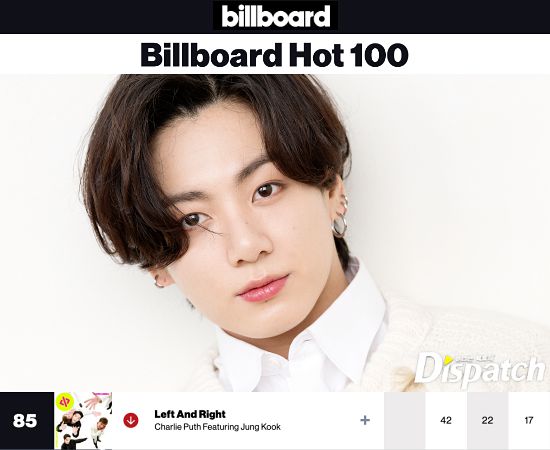
Task: Select the weeks on chart value 17
Action: point(529,420)
